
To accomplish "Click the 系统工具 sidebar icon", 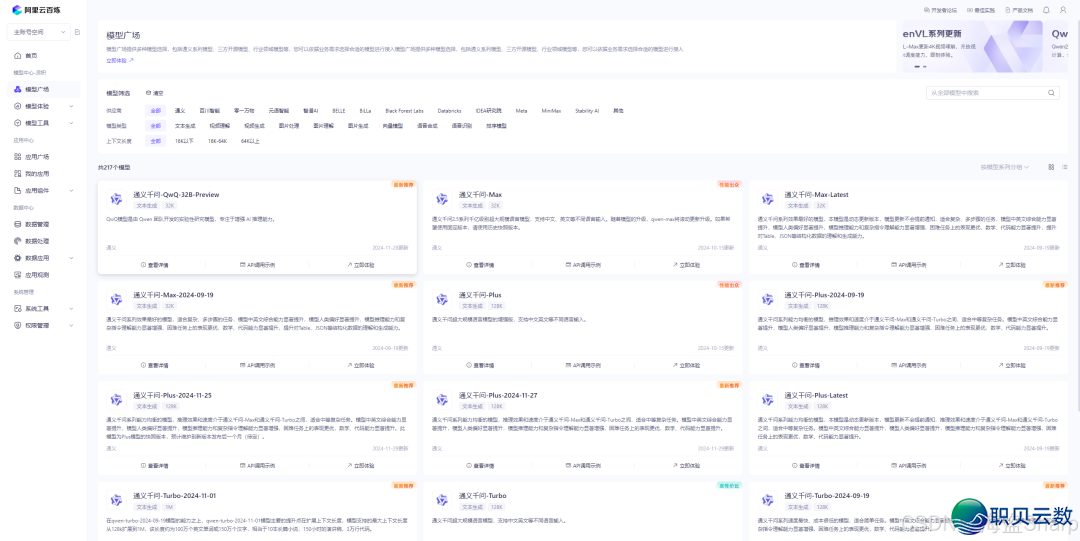I will click(x=18, y=308).
